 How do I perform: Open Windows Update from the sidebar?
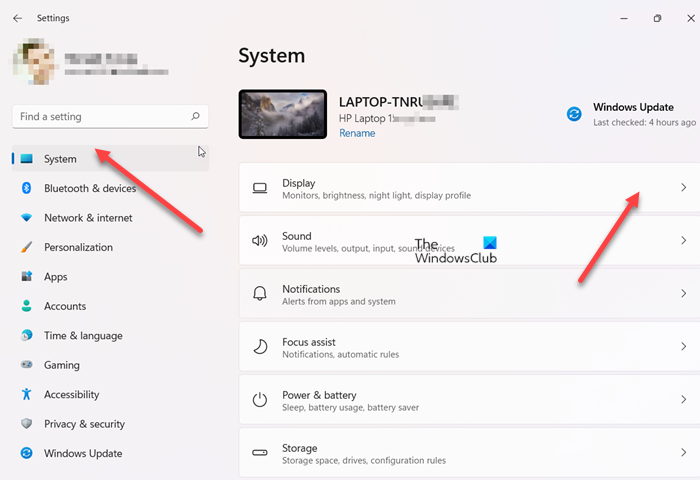(x=110, y=453)
